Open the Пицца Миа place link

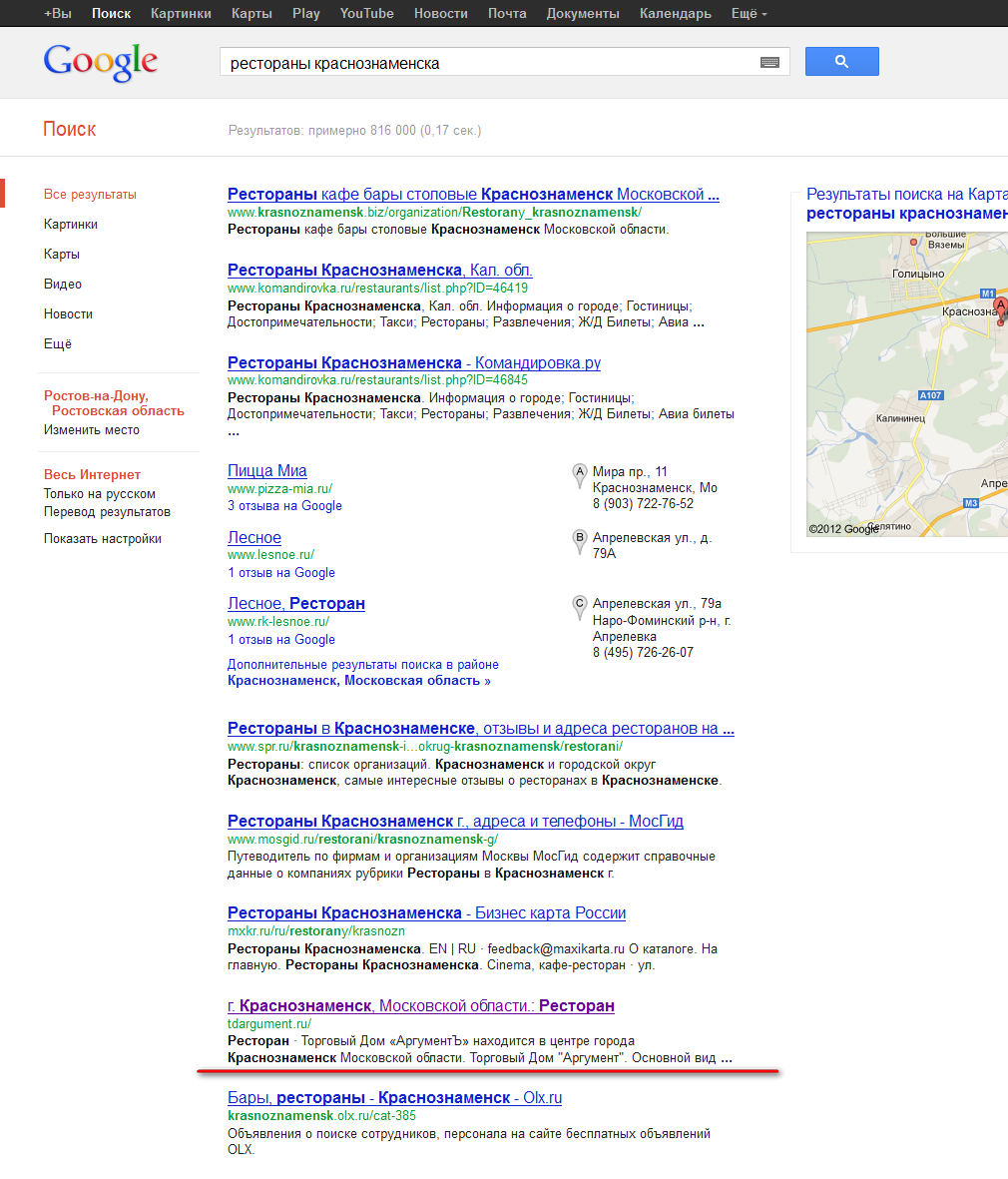(266, 471)
